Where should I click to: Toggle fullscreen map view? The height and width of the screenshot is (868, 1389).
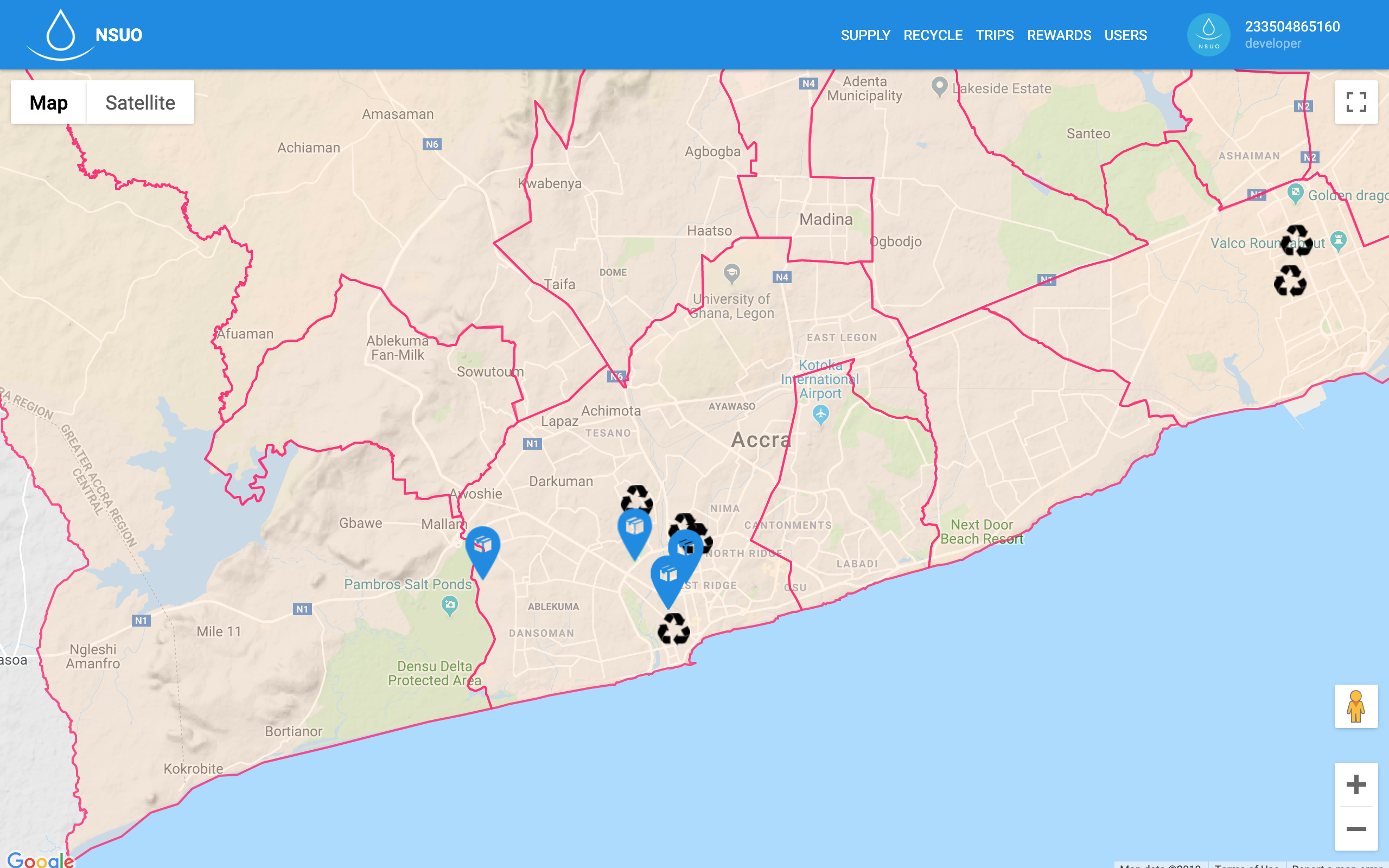click(1356, 102)
